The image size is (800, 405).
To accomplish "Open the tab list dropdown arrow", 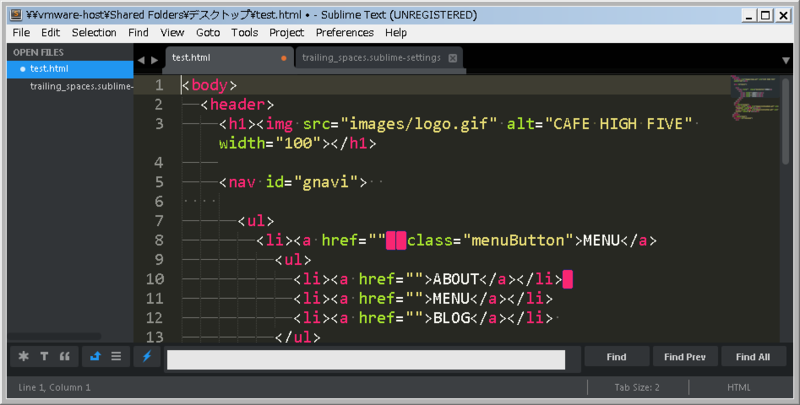I will (786, 60).
